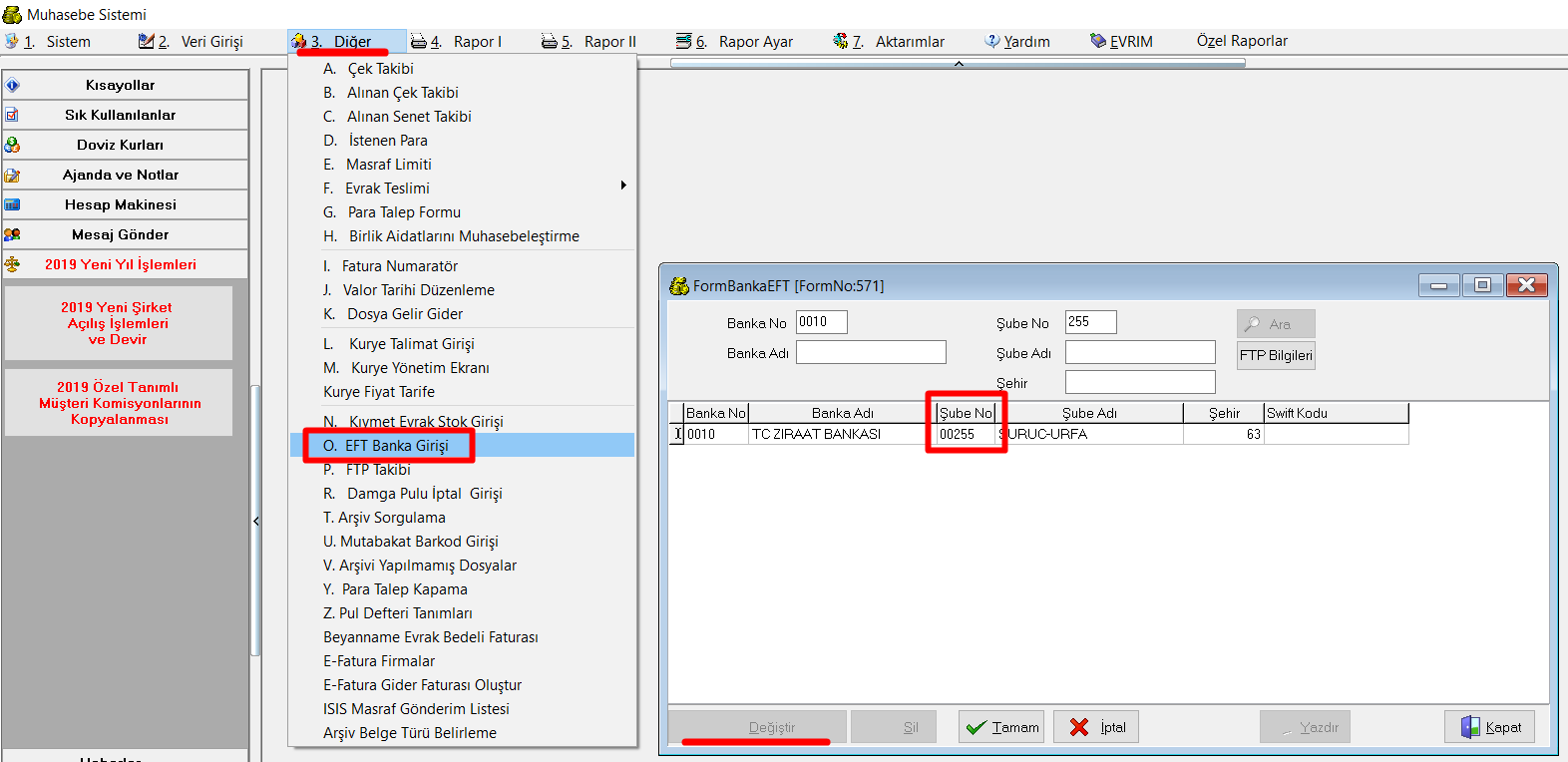Collapse the top panel with the chevron
This screenshot has width=1568, height=762.
point(959,63)
